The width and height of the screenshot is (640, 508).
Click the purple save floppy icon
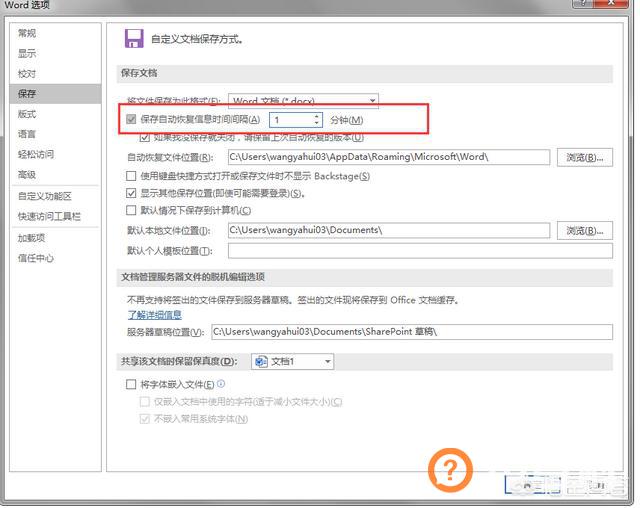(134, 39)
